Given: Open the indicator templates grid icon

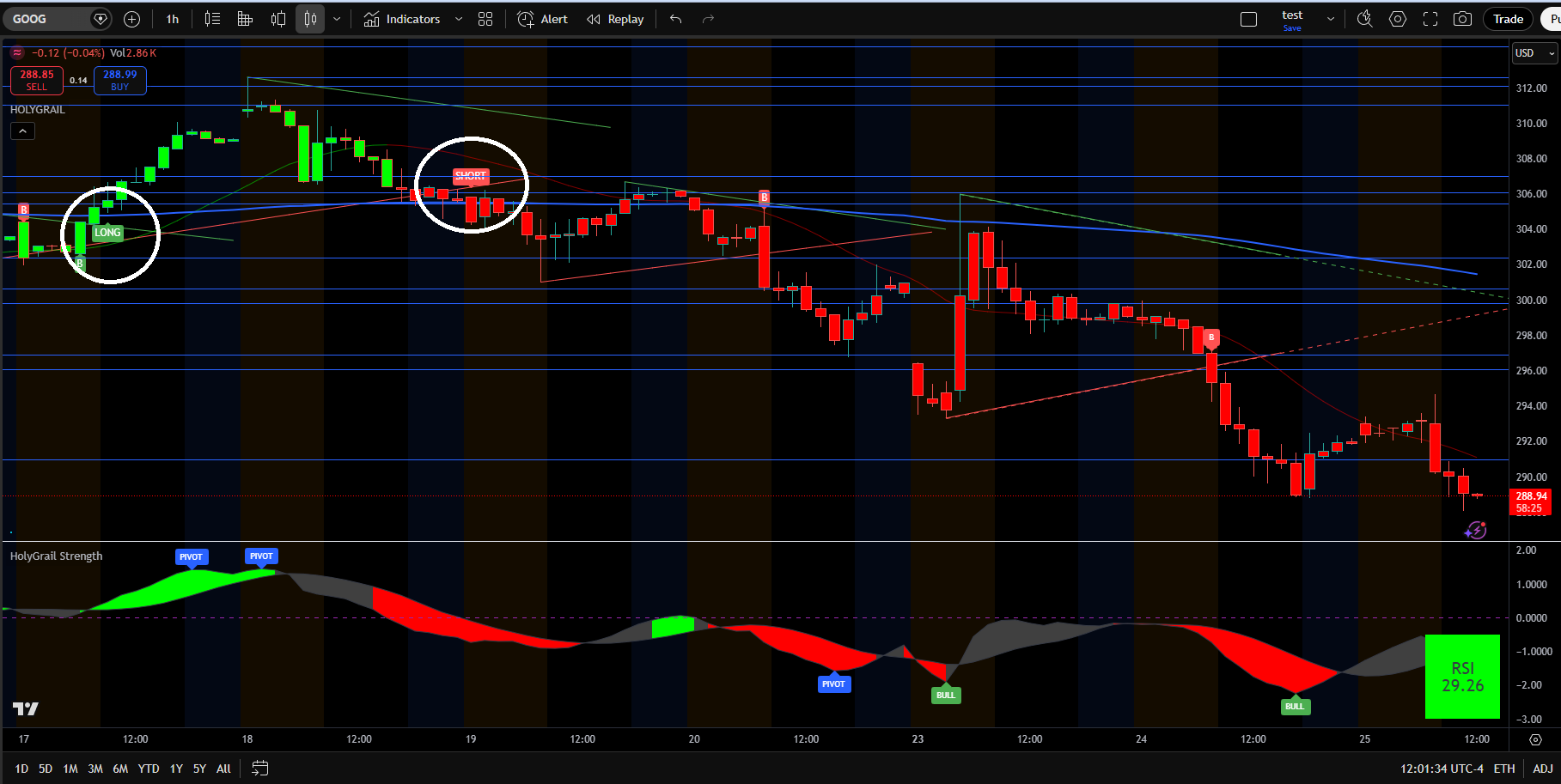Looking at the screenshot, I should tap(485, 19).
